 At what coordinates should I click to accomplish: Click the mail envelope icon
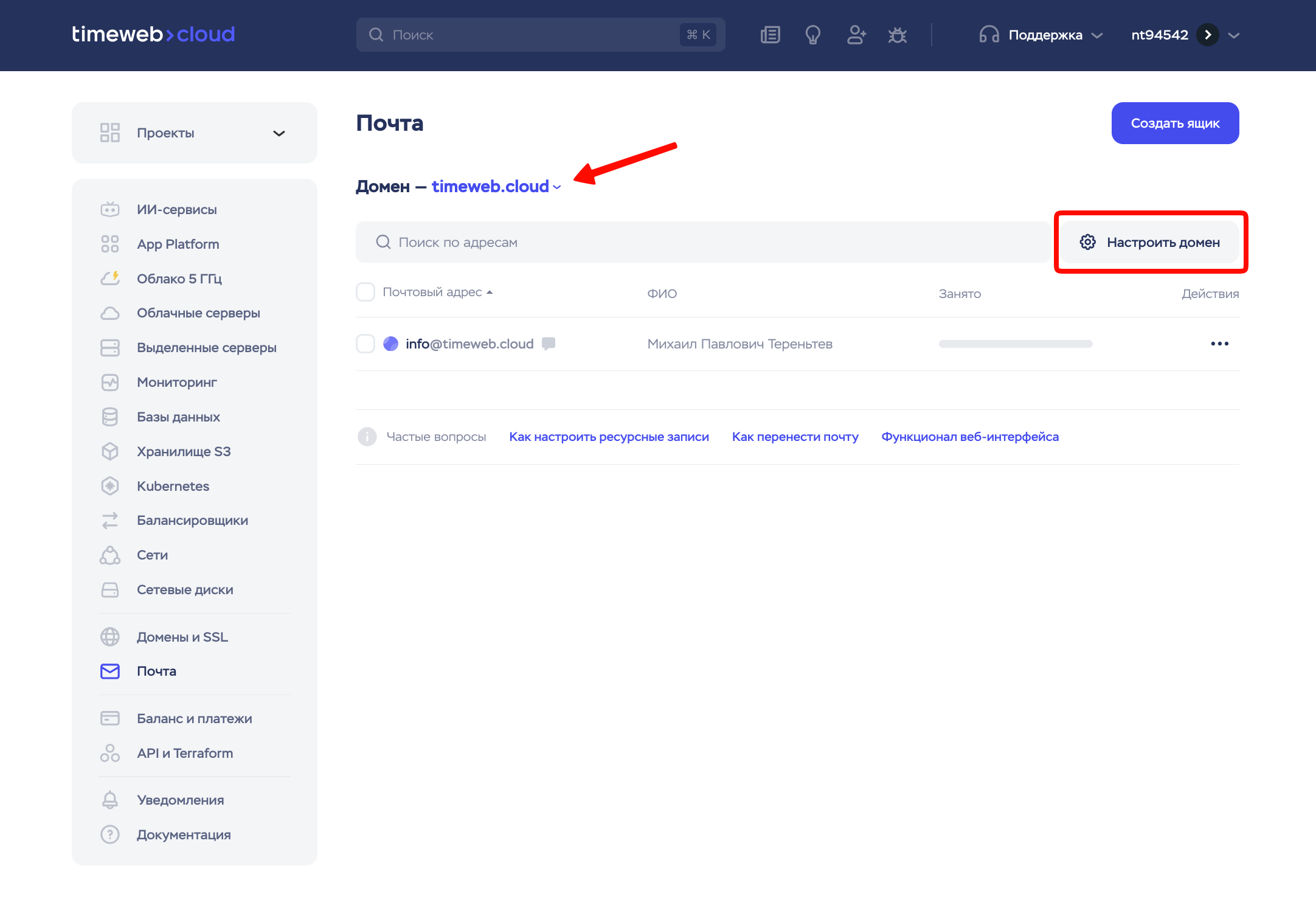110,671
